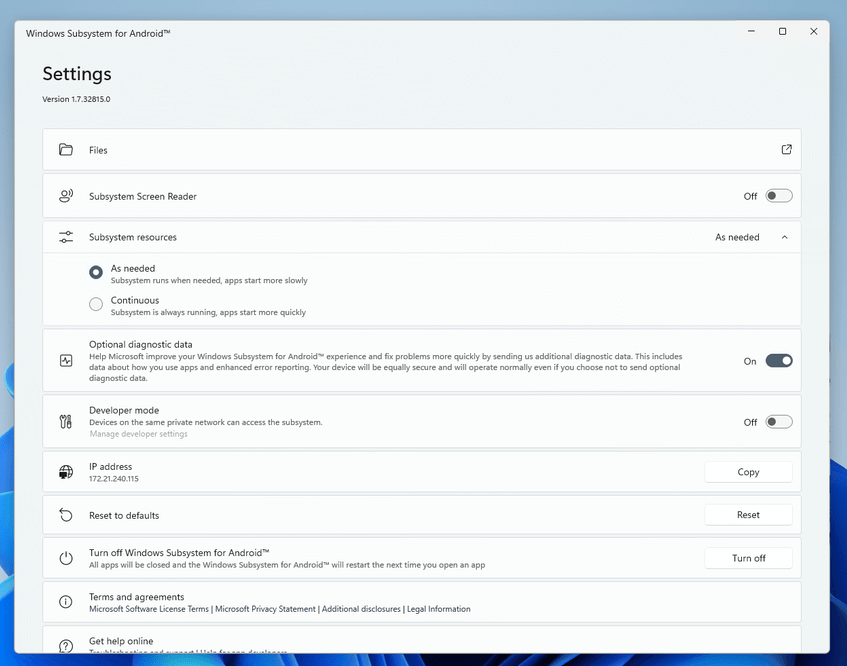The height and width of the screenshot is (666, 847).
Task: Click the Reset to defaults label
Action: (x=124, y=515)
